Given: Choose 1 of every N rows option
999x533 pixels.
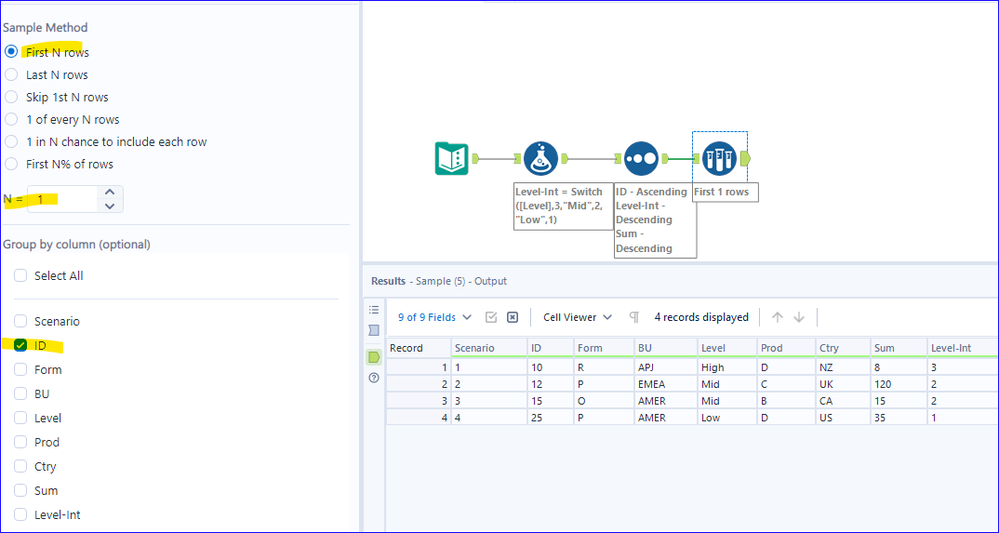Looking at the screenshot, I should (11, 119).
